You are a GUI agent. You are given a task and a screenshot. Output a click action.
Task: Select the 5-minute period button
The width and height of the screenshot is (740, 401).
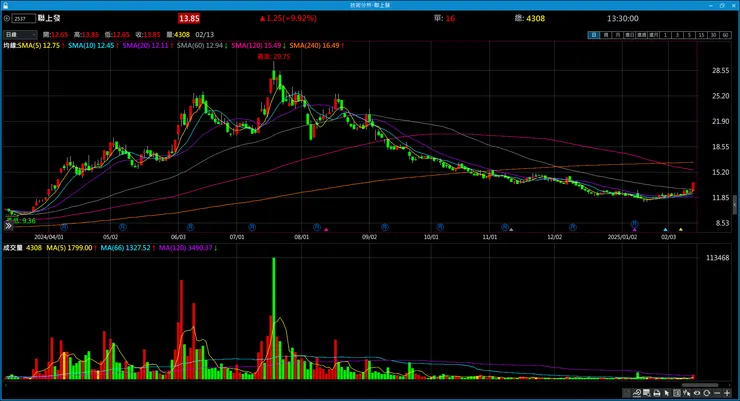(689, 35)
